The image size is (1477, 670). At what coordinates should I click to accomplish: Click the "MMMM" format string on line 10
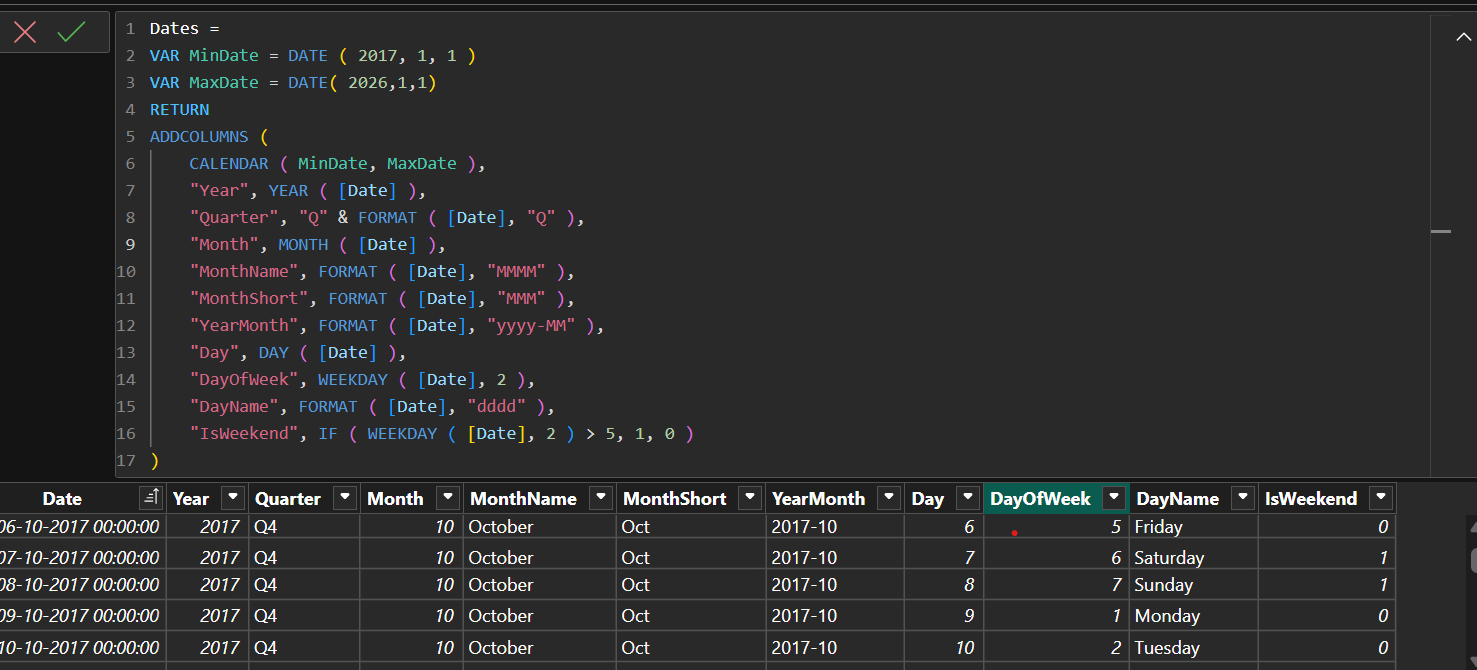517,272
